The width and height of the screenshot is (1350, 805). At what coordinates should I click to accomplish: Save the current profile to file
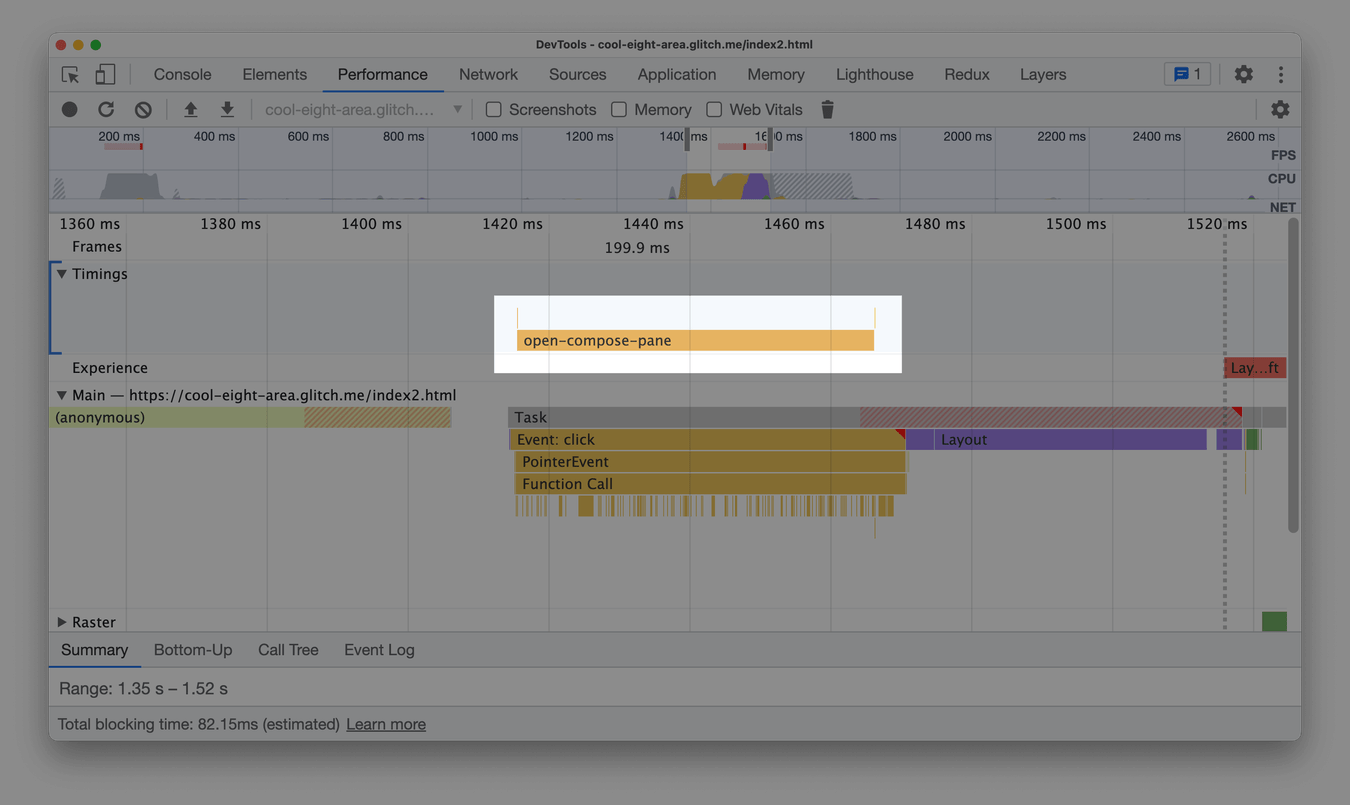point(227,109)
